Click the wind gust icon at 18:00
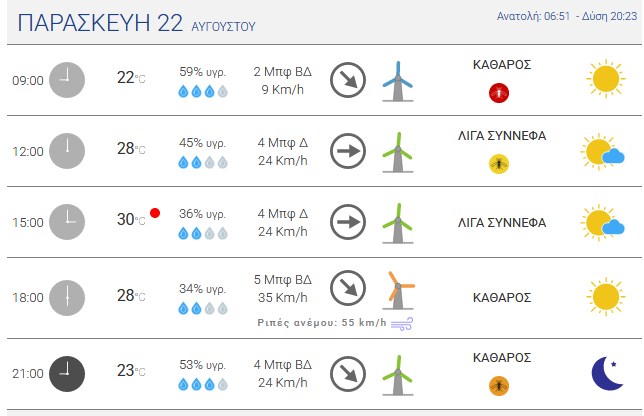Screen dimensions: 644x416 402,324
